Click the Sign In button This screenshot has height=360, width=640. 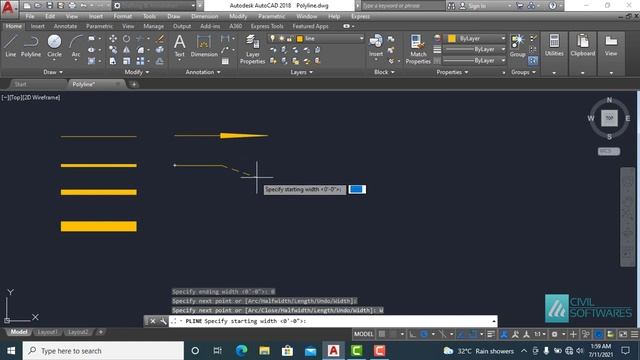tap(473, 6)
